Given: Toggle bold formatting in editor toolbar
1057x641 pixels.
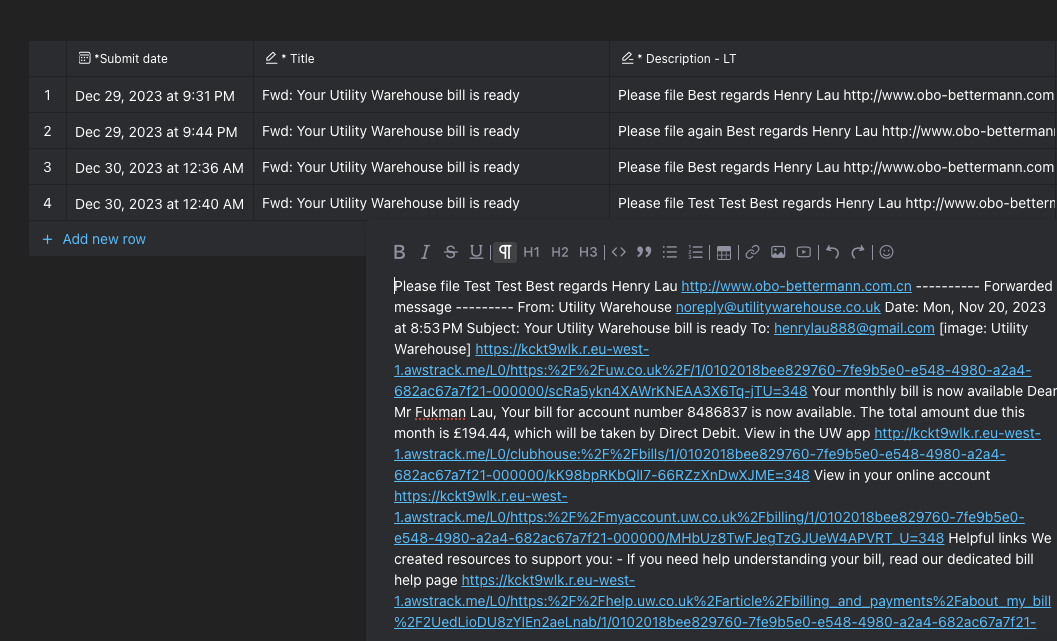Looking at the screenshot, I should coord(399,252).
